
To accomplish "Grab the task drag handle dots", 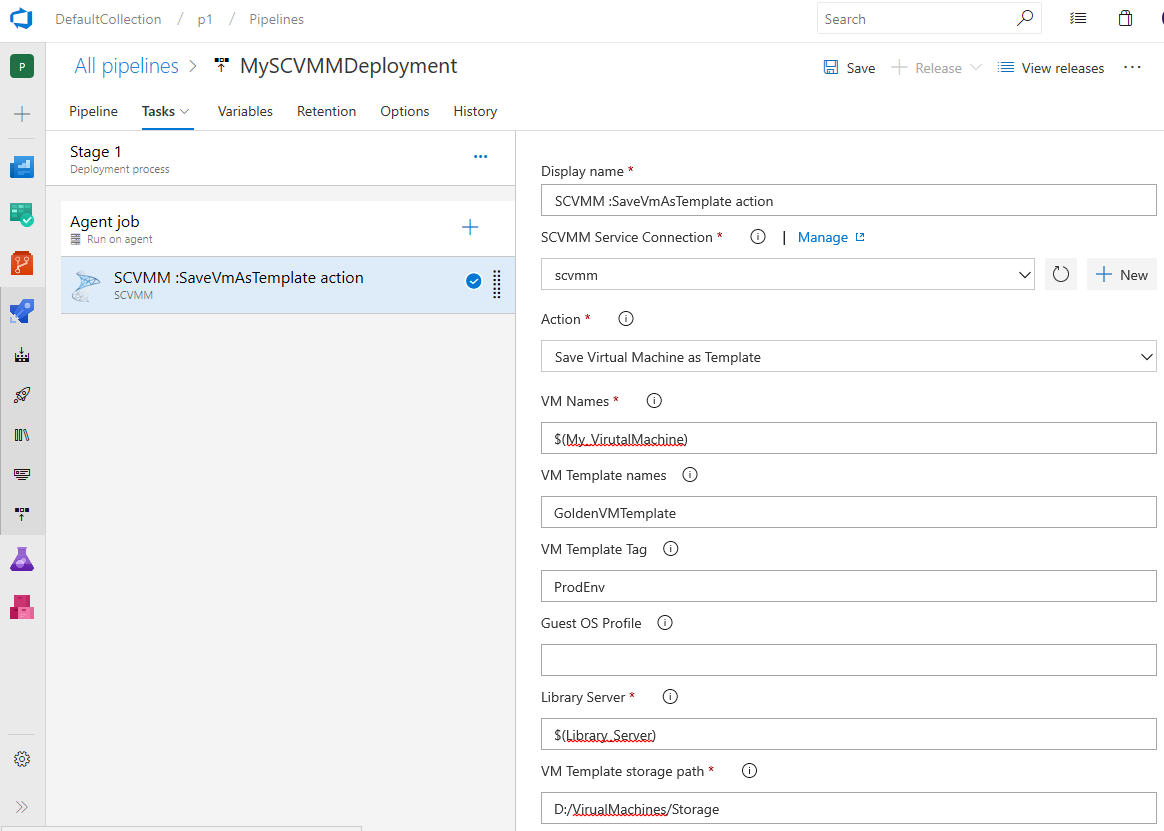I will pyautogui.click(x=497, y=284).
